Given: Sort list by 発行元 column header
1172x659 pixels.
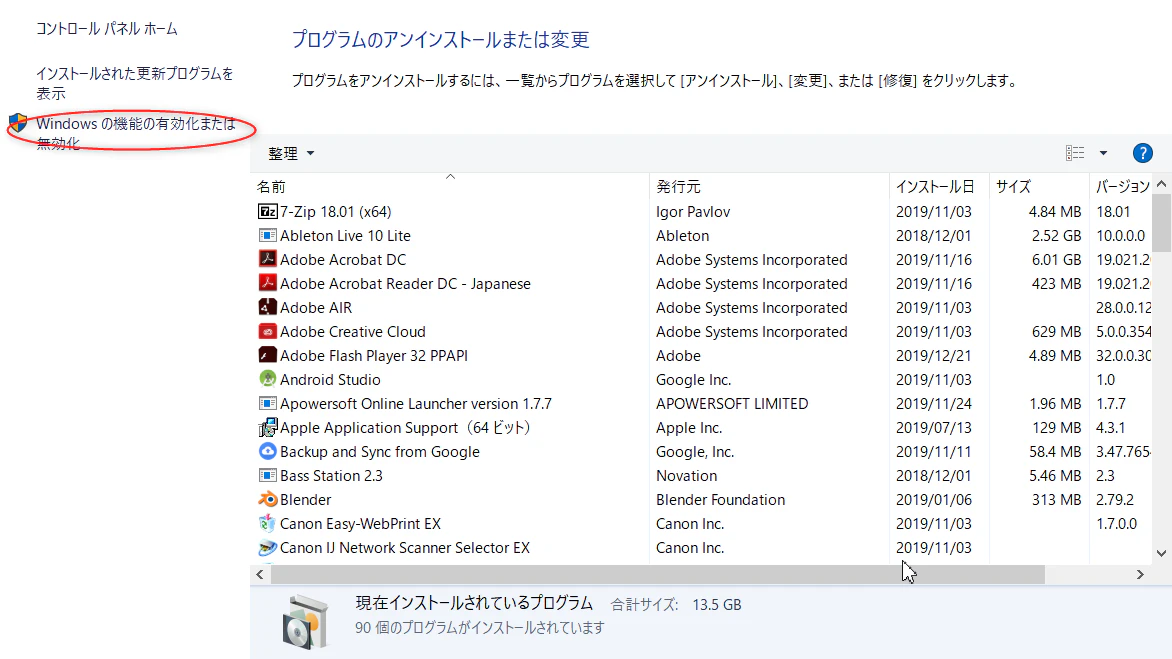Looking at the screenshot, I should (x=769, y=186).
